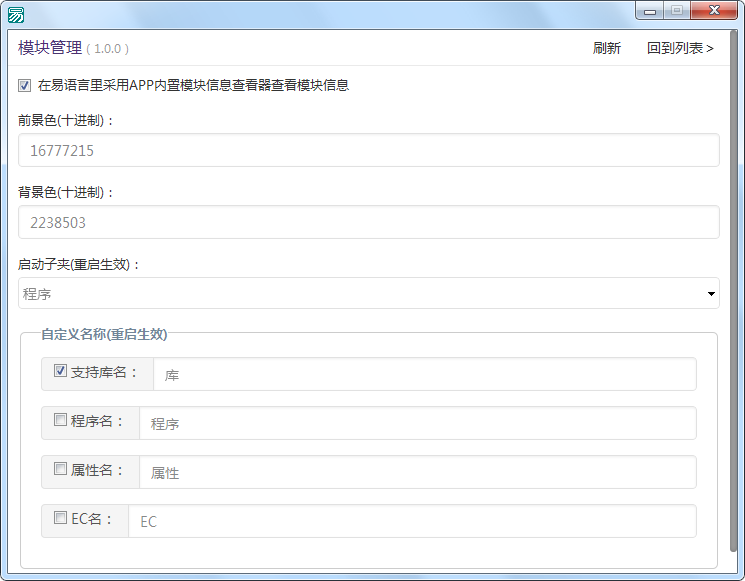Click the 自定义名称(重启生效) group label

(x=104, y=334)
